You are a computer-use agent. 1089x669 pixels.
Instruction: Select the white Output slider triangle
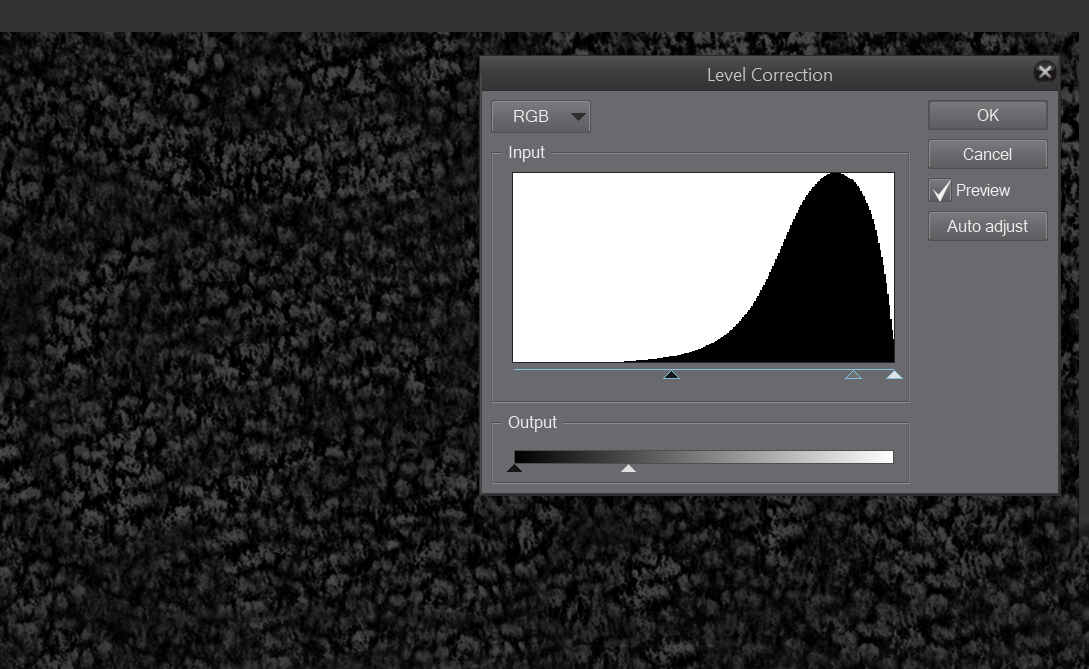[x=628, y=466]
